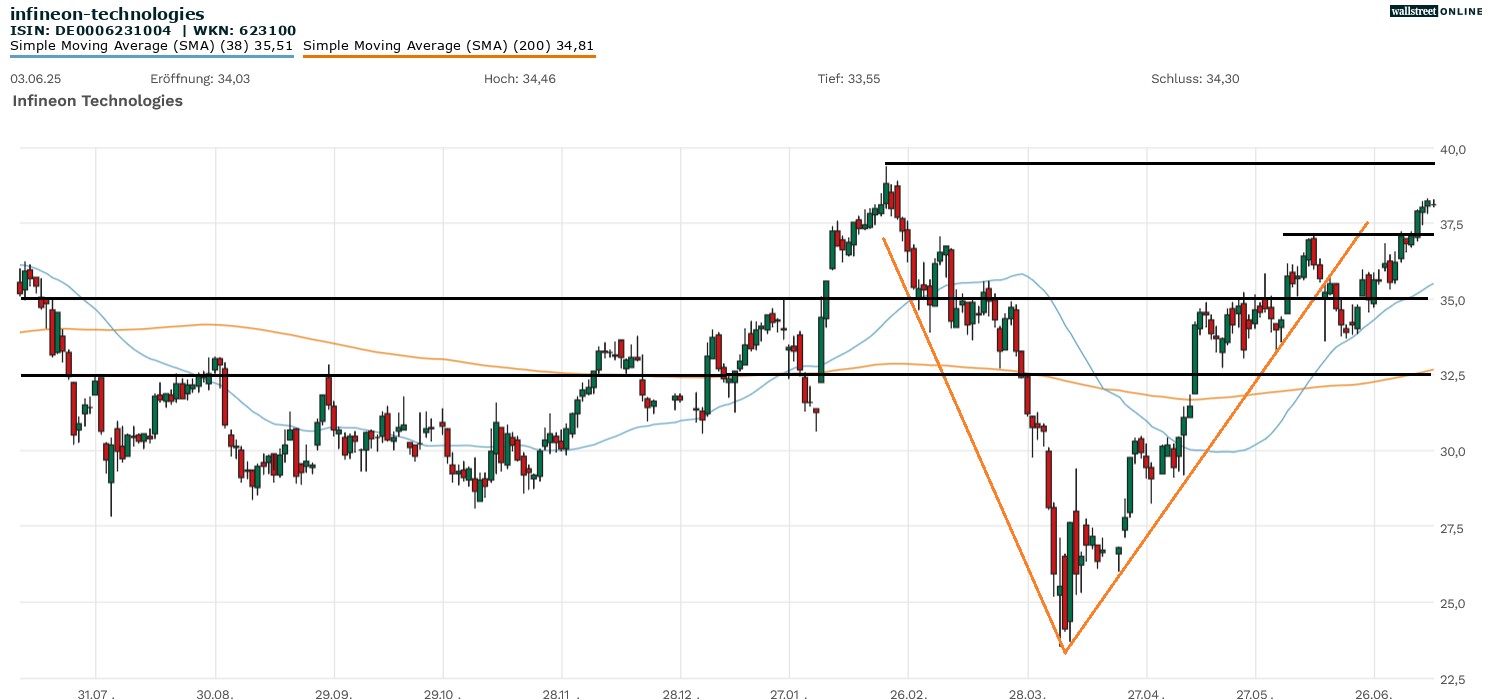Image resolution: width=1490 pixels, height=699 pixels.
Task: Click WKN: 623100 text
Action: 245,31
